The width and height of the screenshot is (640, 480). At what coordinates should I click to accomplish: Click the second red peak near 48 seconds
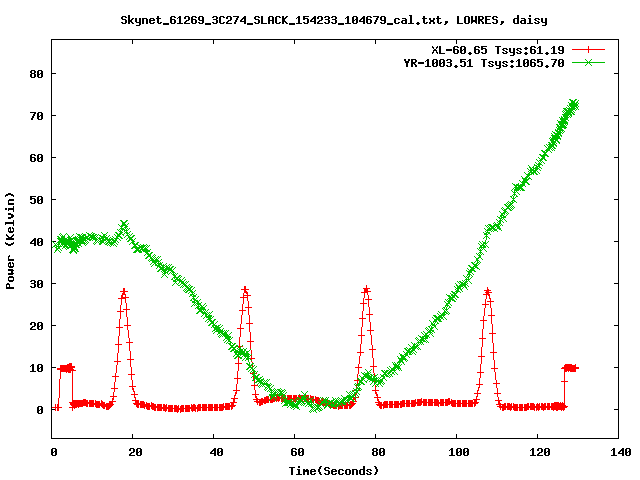coord(245,290)
